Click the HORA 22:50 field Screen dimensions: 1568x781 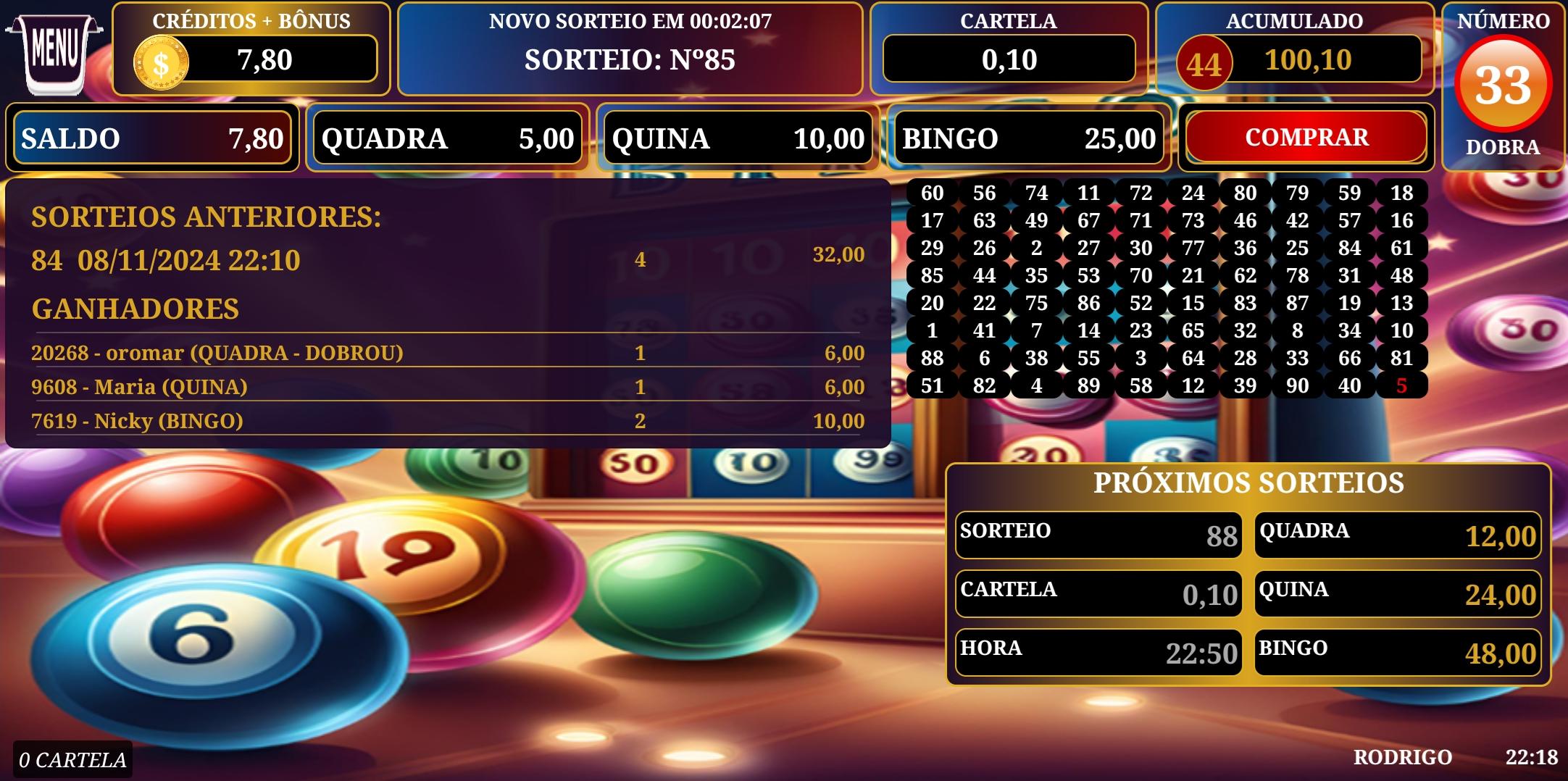click(x=1098, y=652)
